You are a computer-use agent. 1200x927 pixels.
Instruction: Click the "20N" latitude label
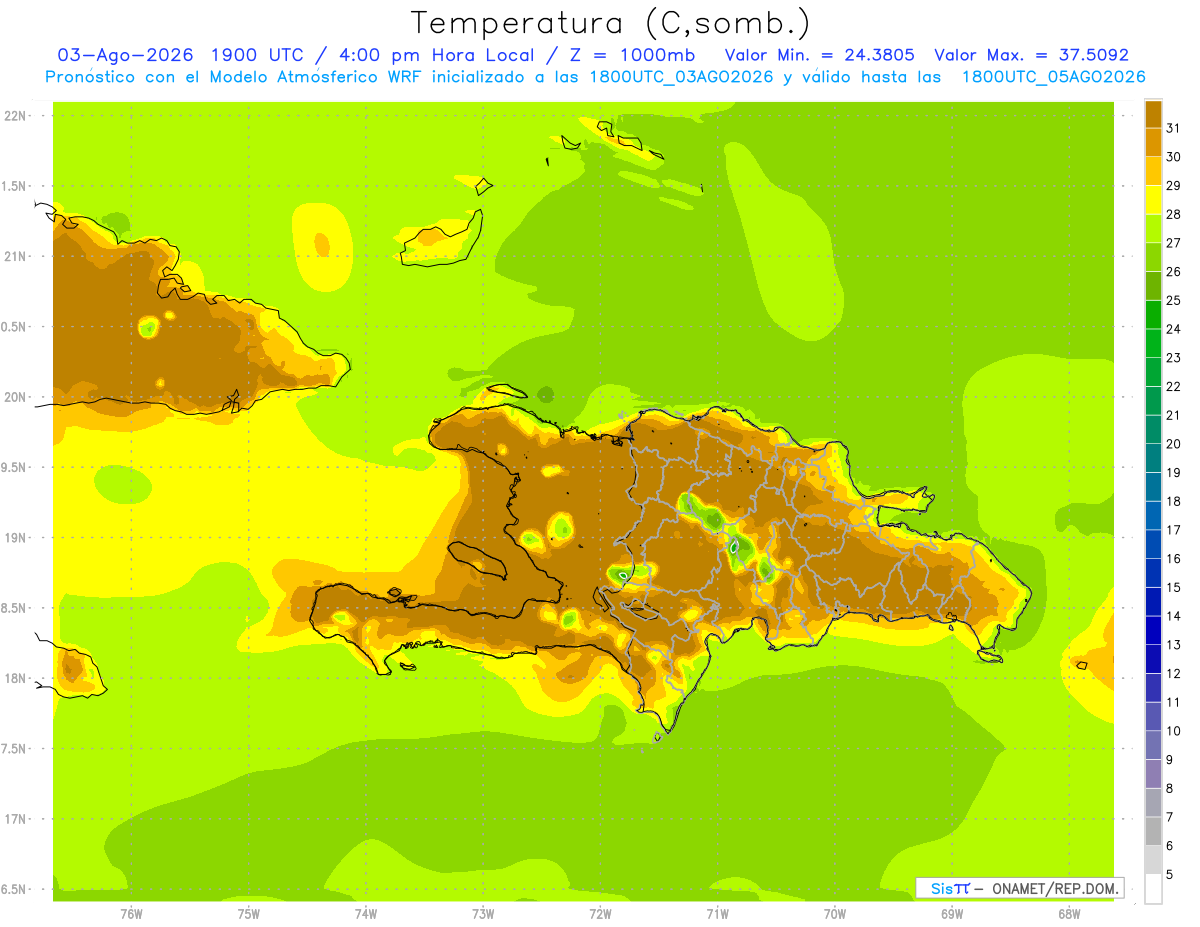pos(16,397)
